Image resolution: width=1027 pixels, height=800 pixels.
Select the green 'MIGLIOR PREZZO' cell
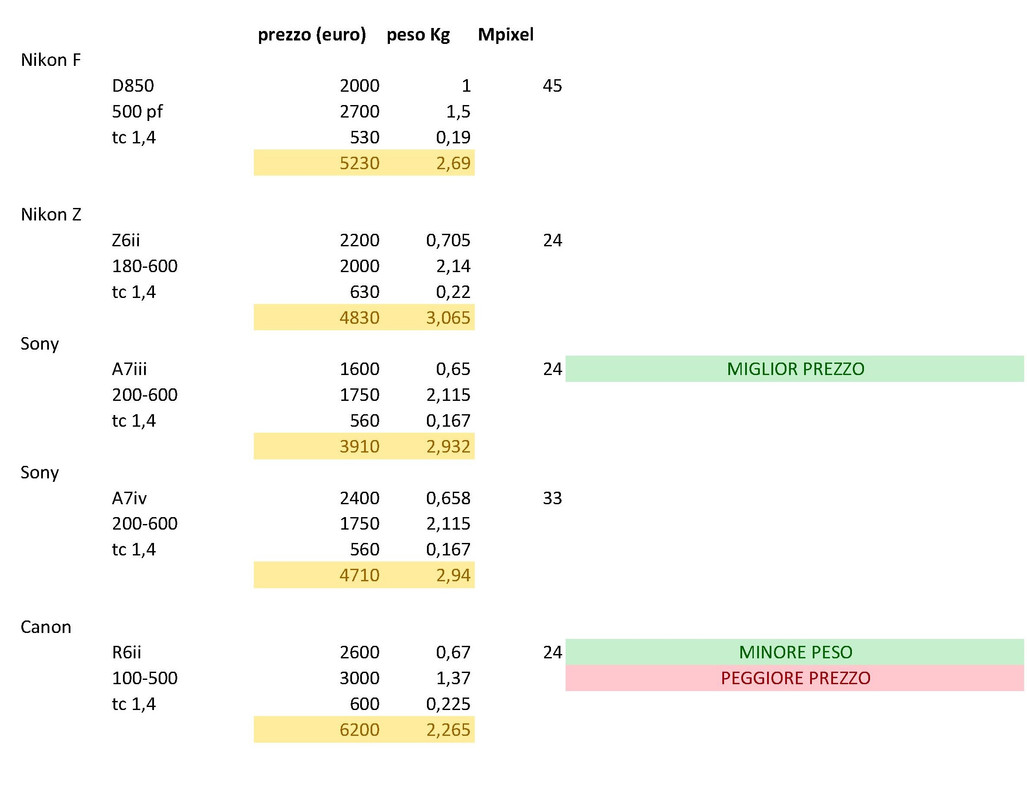[x=795, y=369]
